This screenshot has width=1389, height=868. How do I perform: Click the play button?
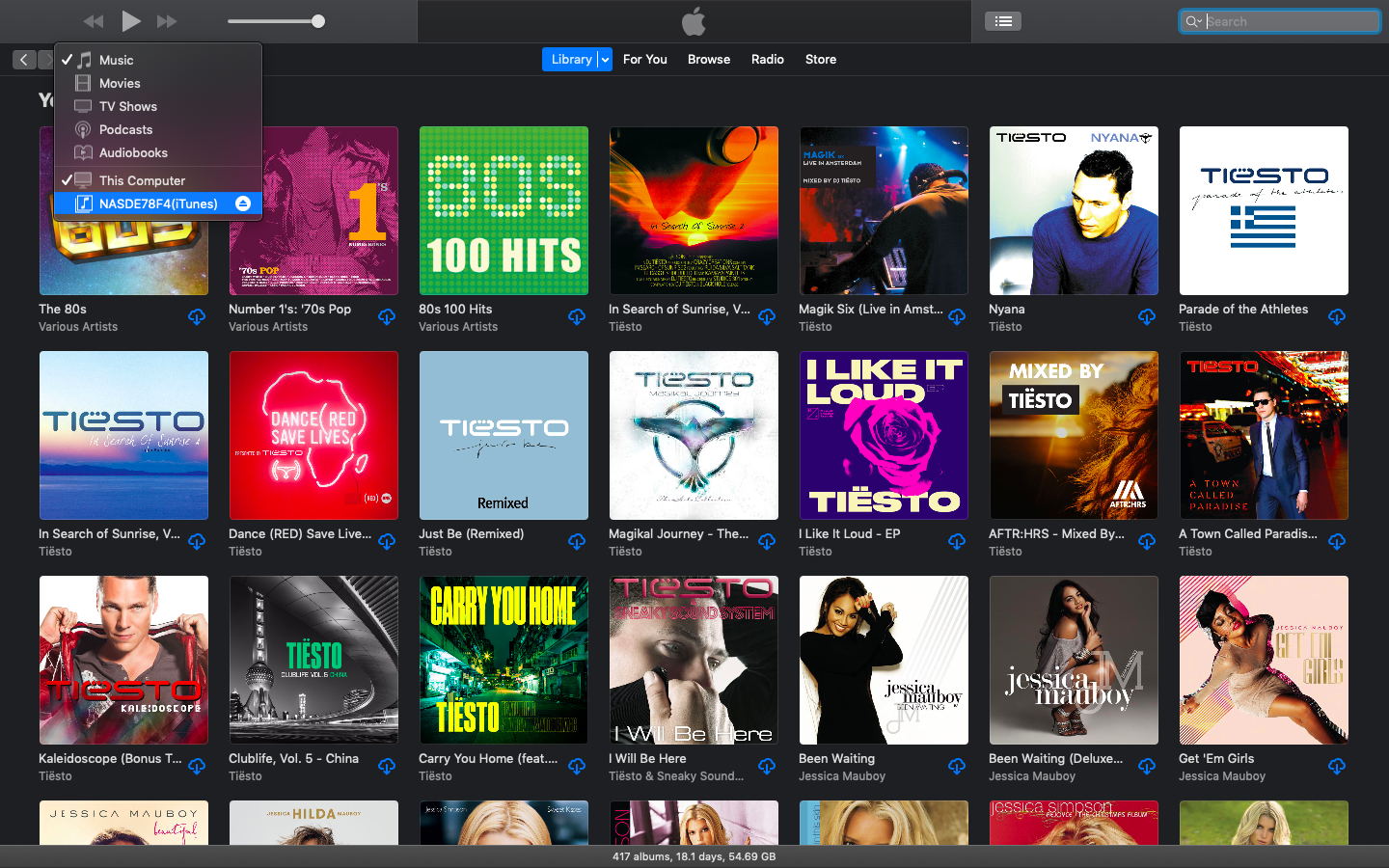click(x=131, y=21)
